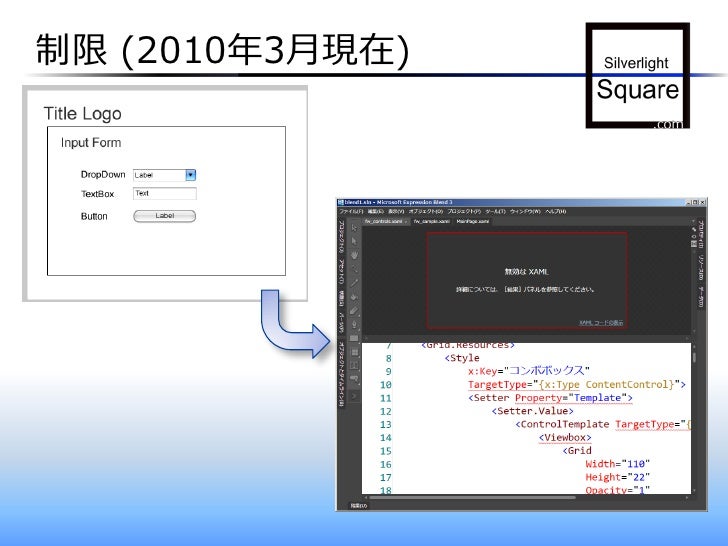Open the 表示(V) menu
This screenshot has width=728, height=546.
point(396,211)
